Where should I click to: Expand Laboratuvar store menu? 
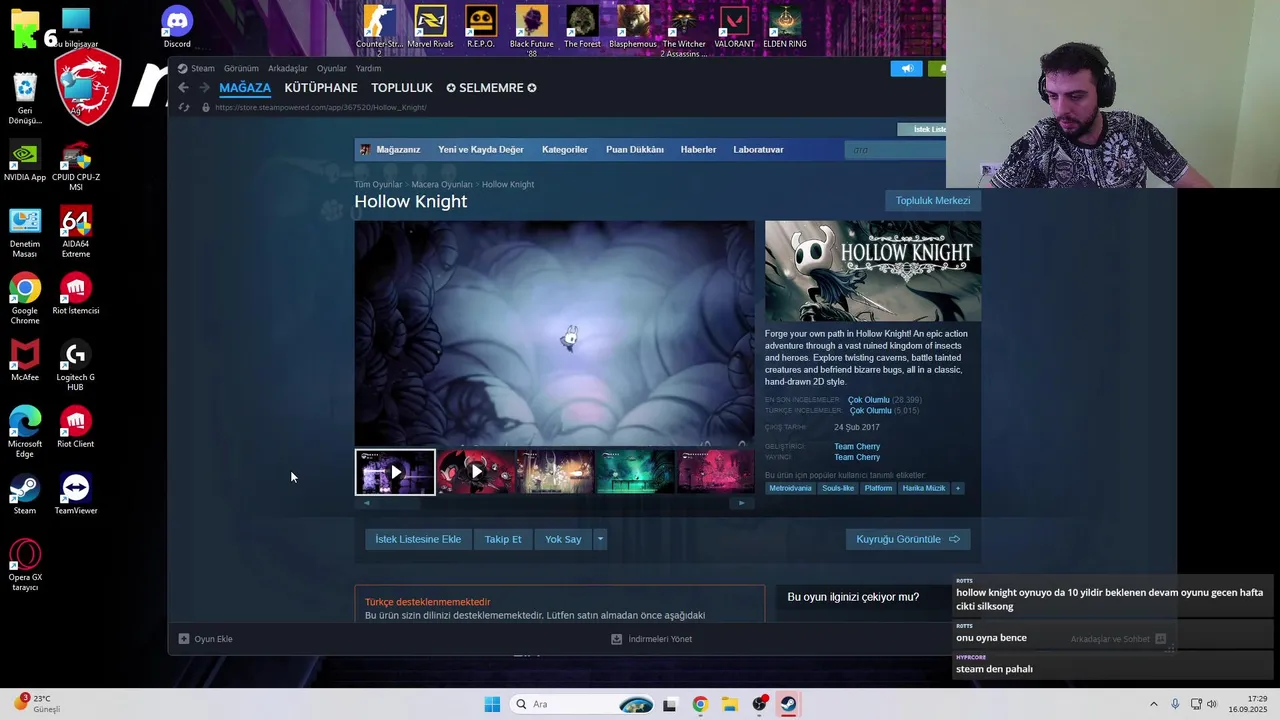tap(758, 150)
